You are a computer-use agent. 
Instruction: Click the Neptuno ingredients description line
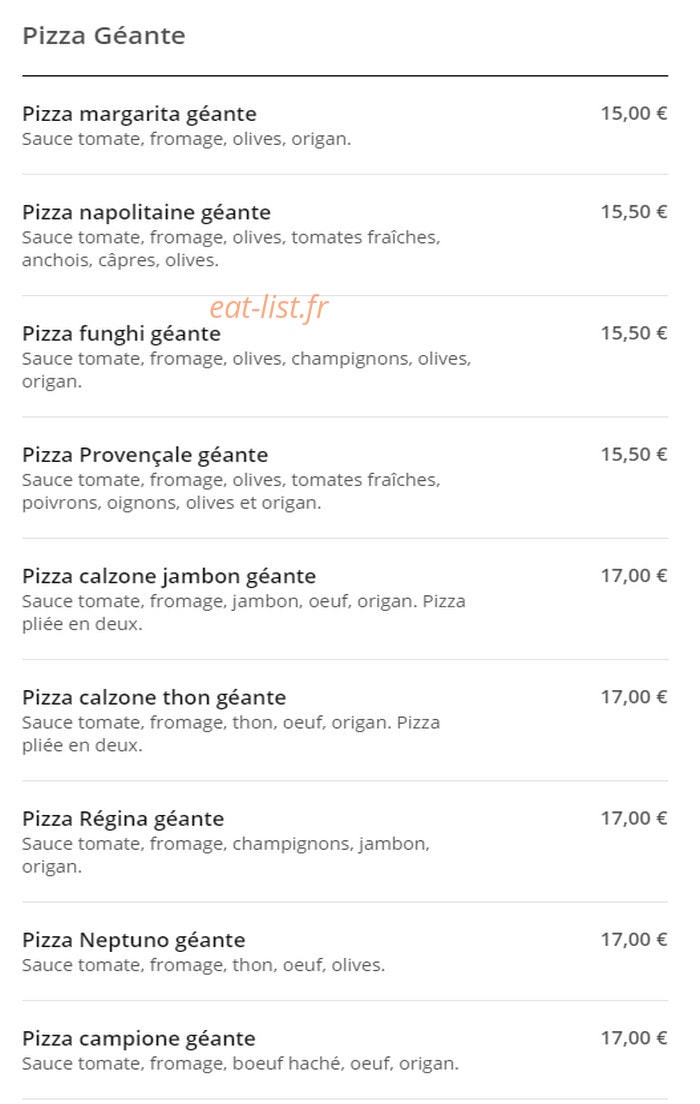click(204, 965)
